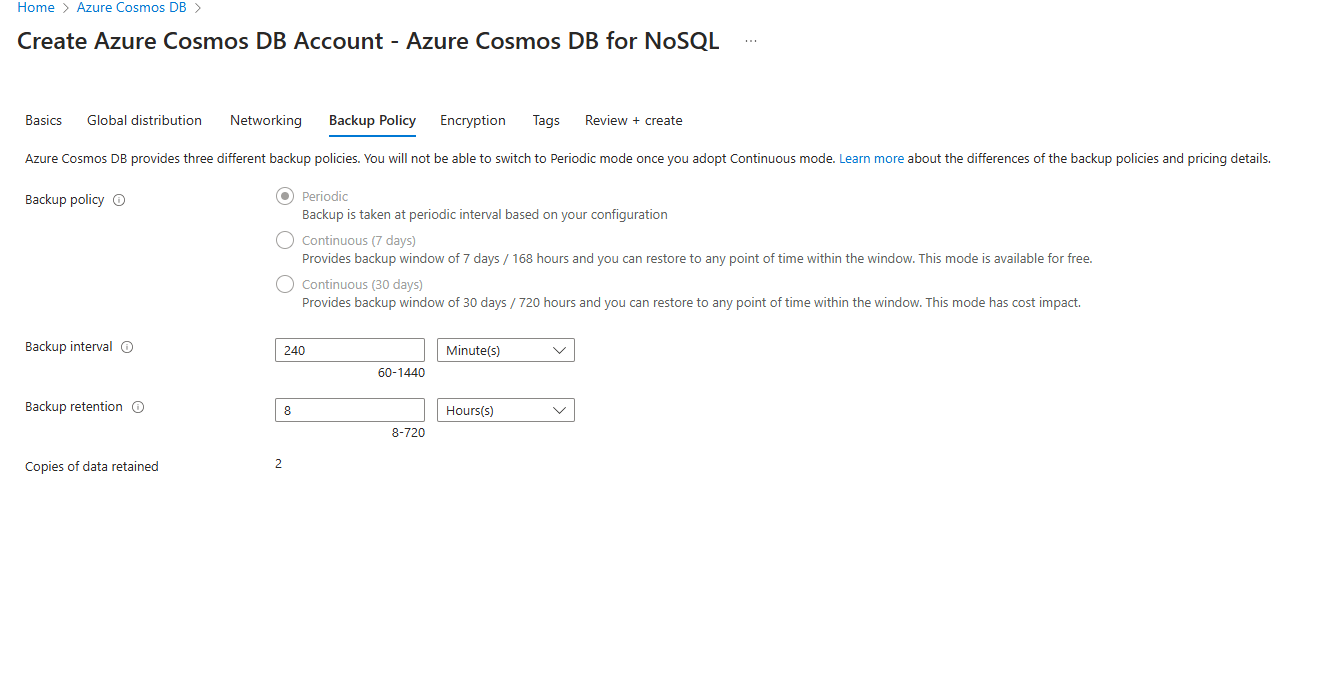Click the Backup retention label text
The height and width of the screenshot is (682, 1335).
[x=74, y=407]
